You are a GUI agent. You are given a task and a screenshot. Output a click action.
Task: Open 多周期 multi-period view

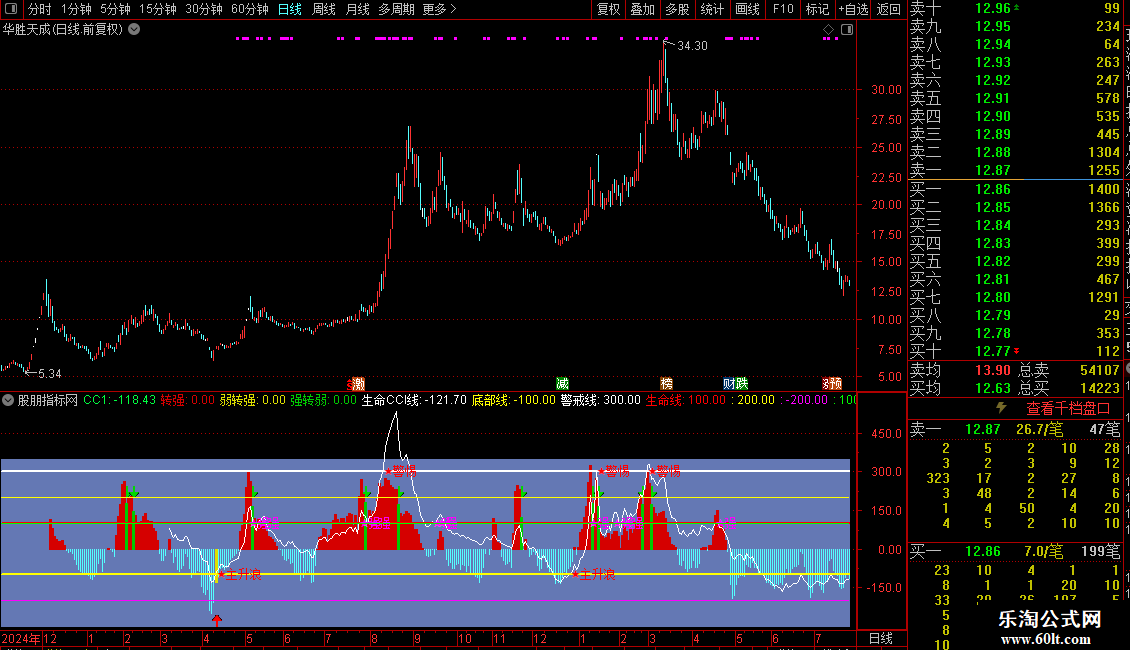(x=396, y=9)
